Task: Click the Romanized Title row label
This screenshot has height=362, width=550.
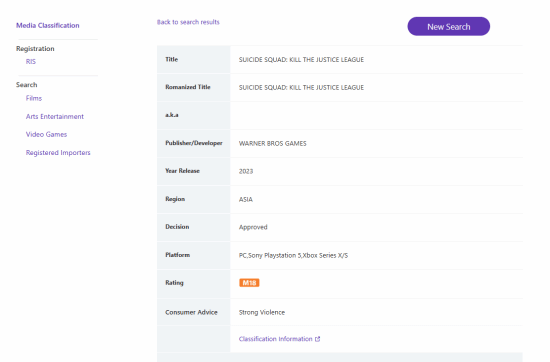Action: point(188,87)
